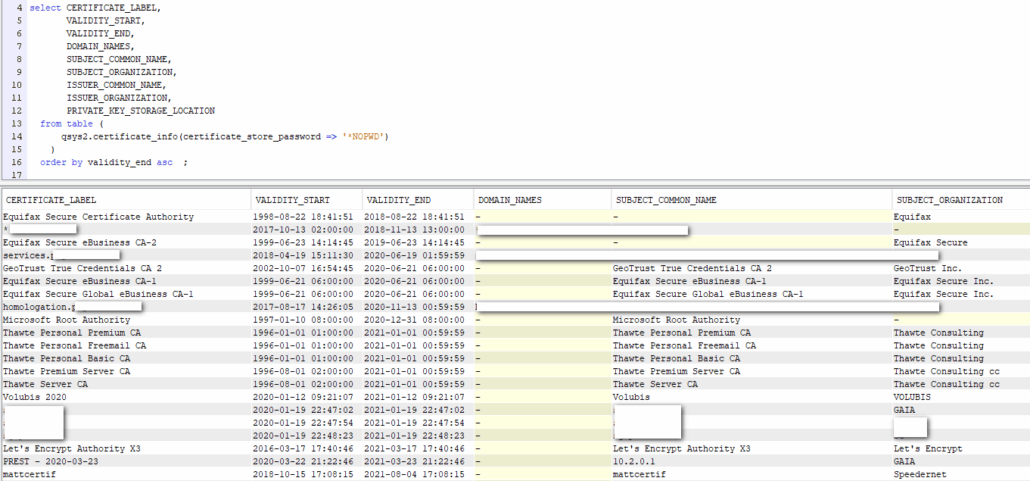Place cursor on 'select CERTIFICATE_LABEL,' editor line

pyautogui.click(x=95, y=8)
